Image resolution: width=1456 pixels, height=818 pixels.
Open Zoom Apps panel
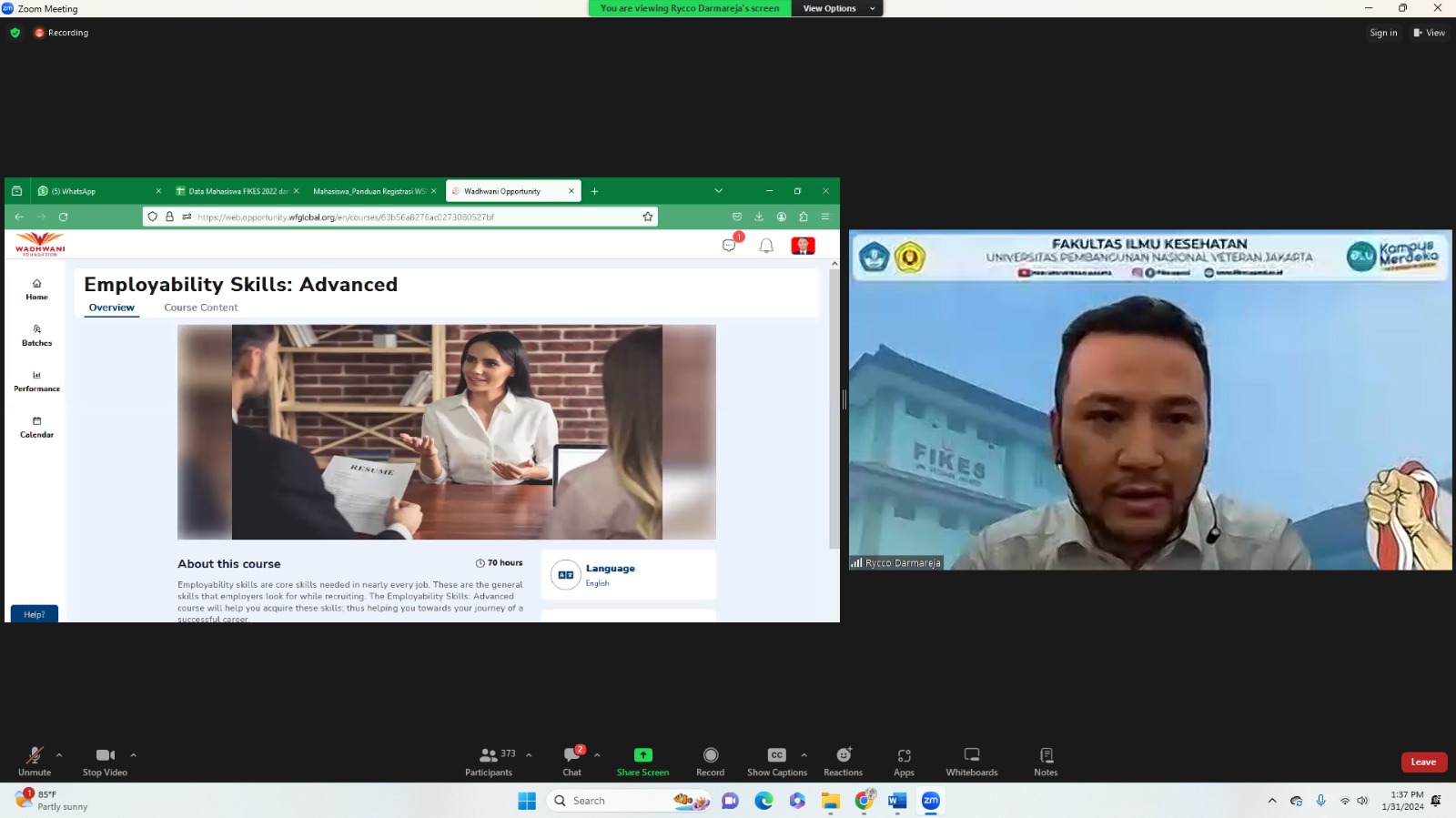click(x=904, y=761)
